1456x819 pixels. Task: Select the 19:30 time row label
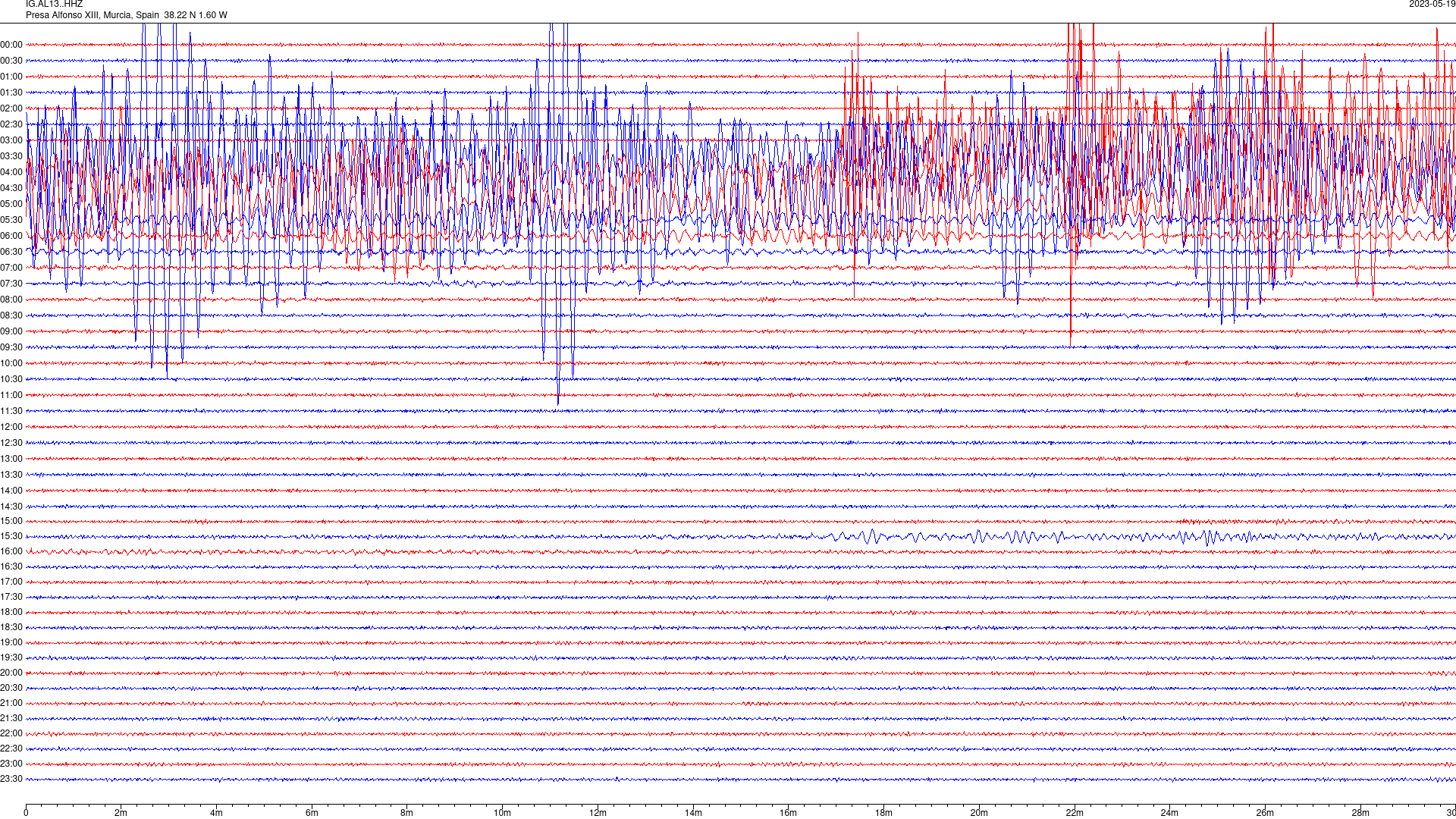(11, 657)
